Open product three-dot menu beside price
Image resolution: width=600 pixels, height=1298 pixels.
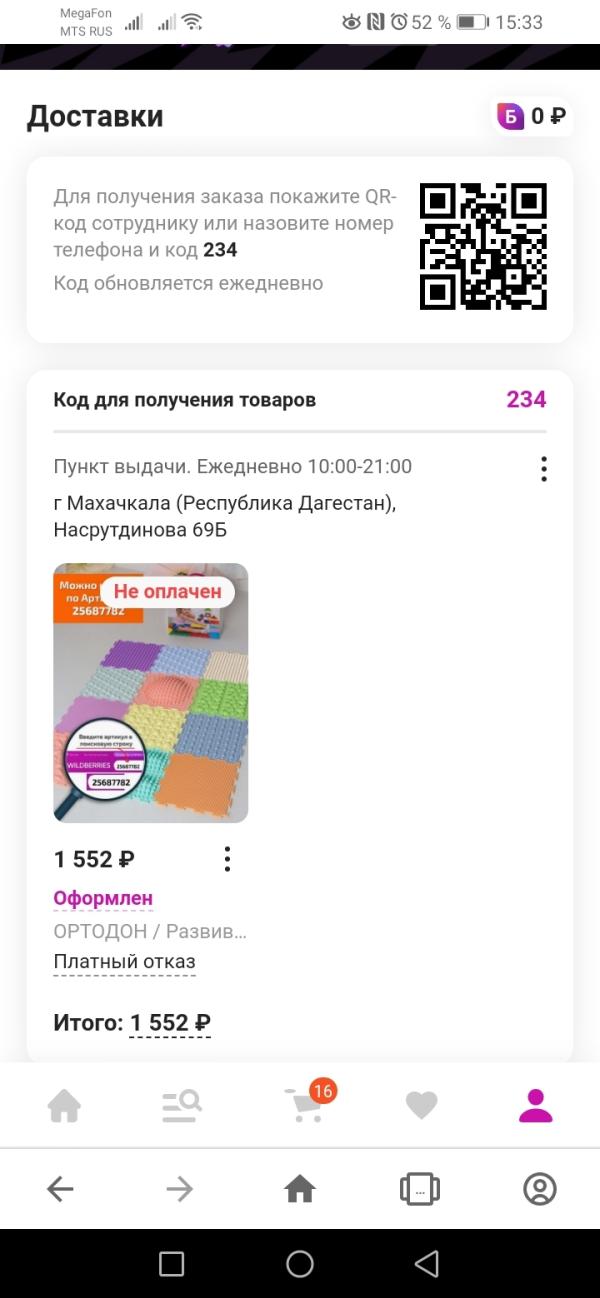[x=228, y=859]
